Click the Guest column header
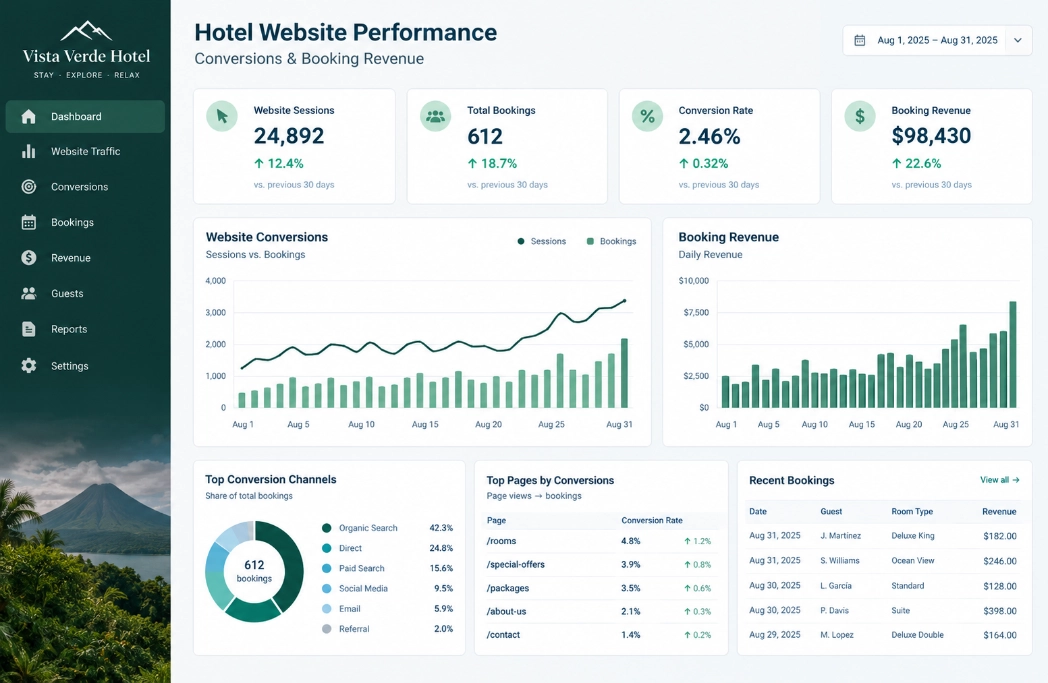The height and width of the screenshot is (683, 1048). pos(831,511)
